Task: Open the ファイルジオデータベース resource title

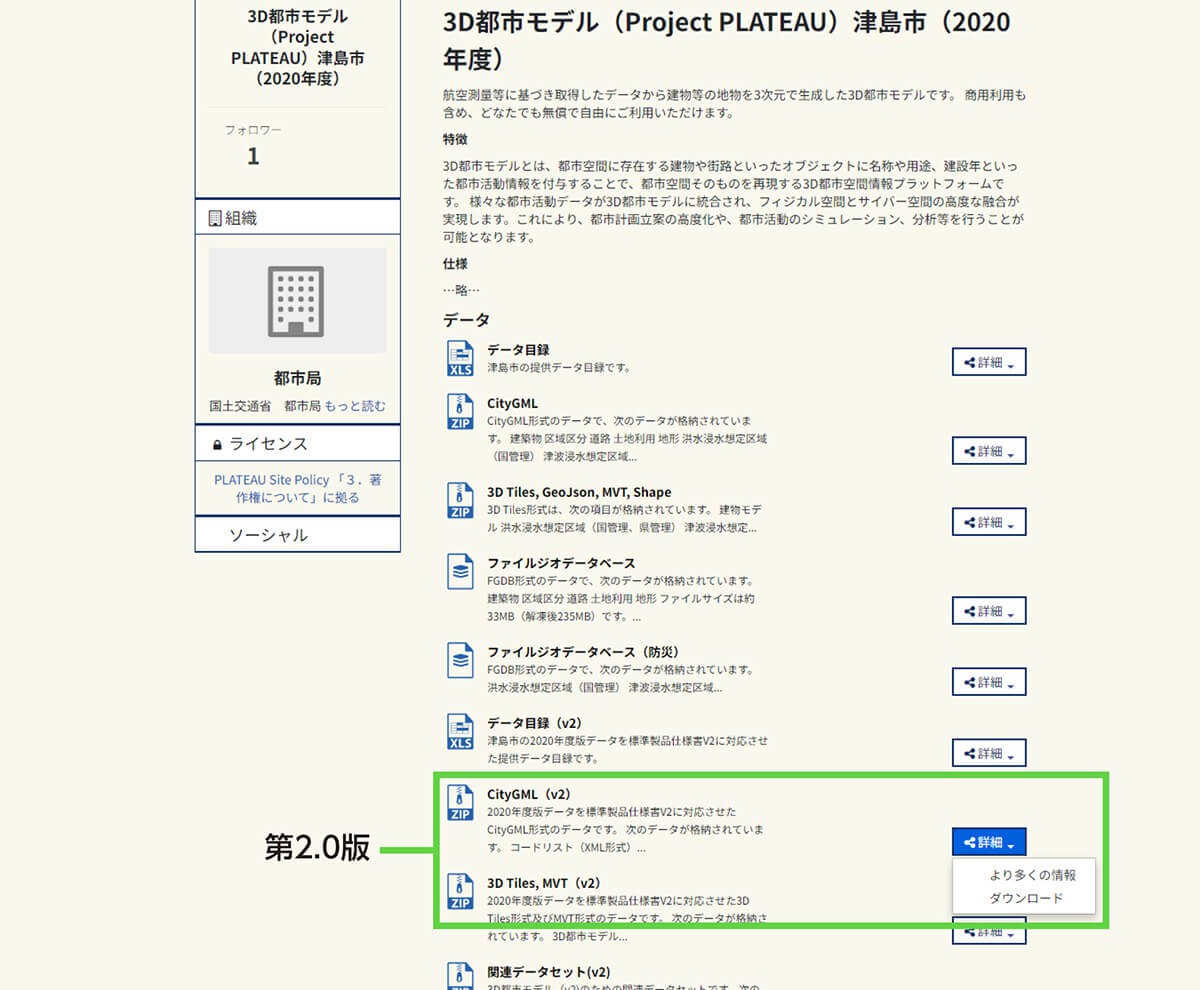Action: (561, 563)
